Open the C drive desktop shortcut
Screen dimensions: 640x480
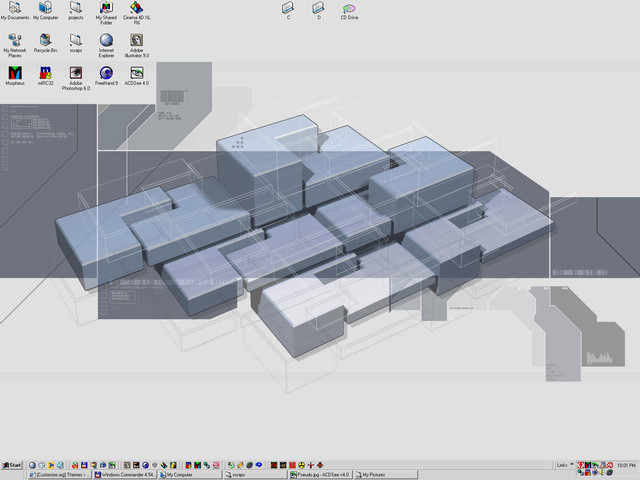pyautogui.click(x=288, y=8)
